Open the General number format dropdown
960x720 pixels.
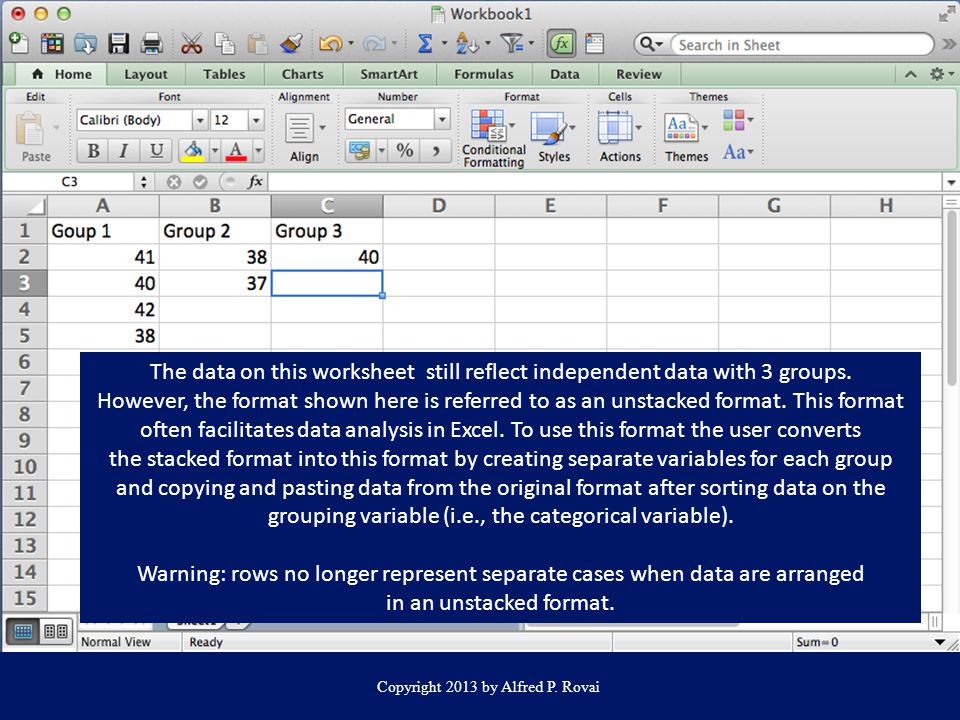442,119
